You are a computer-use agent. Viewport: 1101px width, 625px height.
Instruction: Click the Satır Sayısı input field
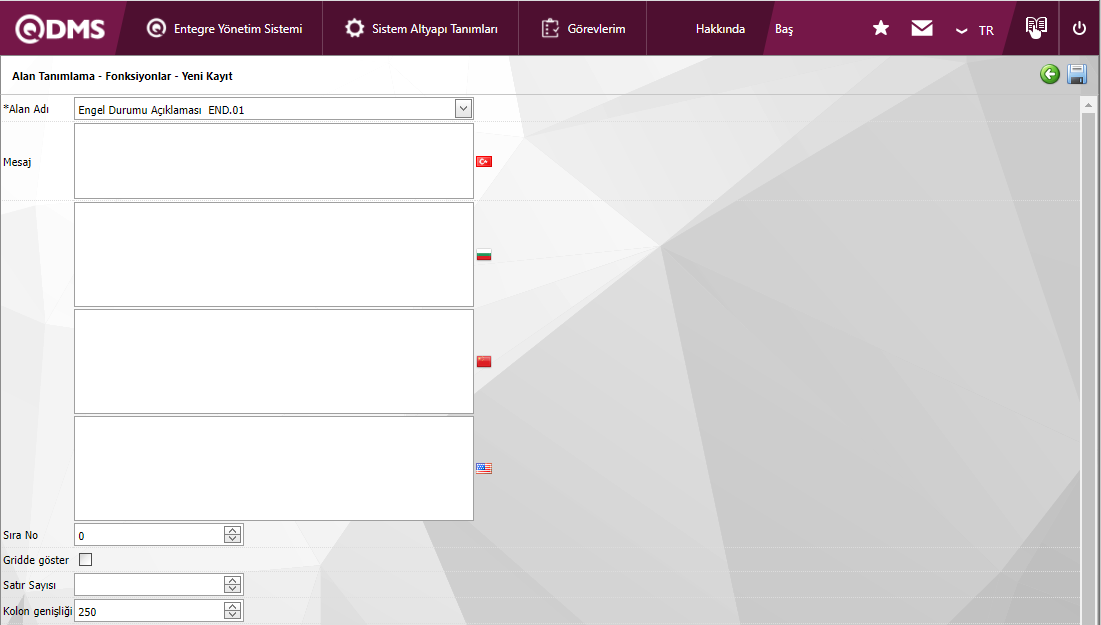click(x=149, y=585)
